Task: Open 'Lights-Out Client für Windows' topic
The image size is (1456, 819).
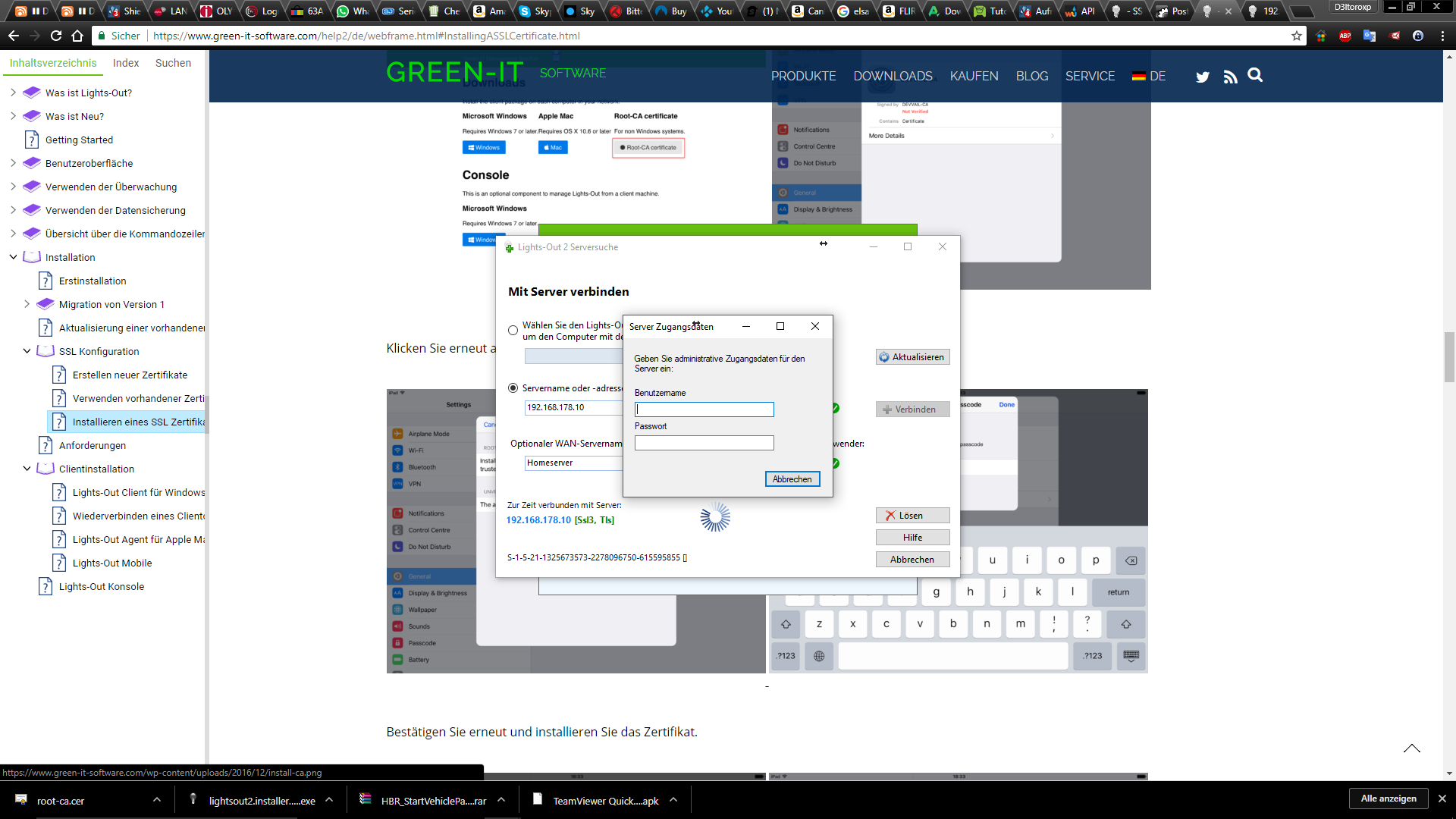Action: [139, 492]
